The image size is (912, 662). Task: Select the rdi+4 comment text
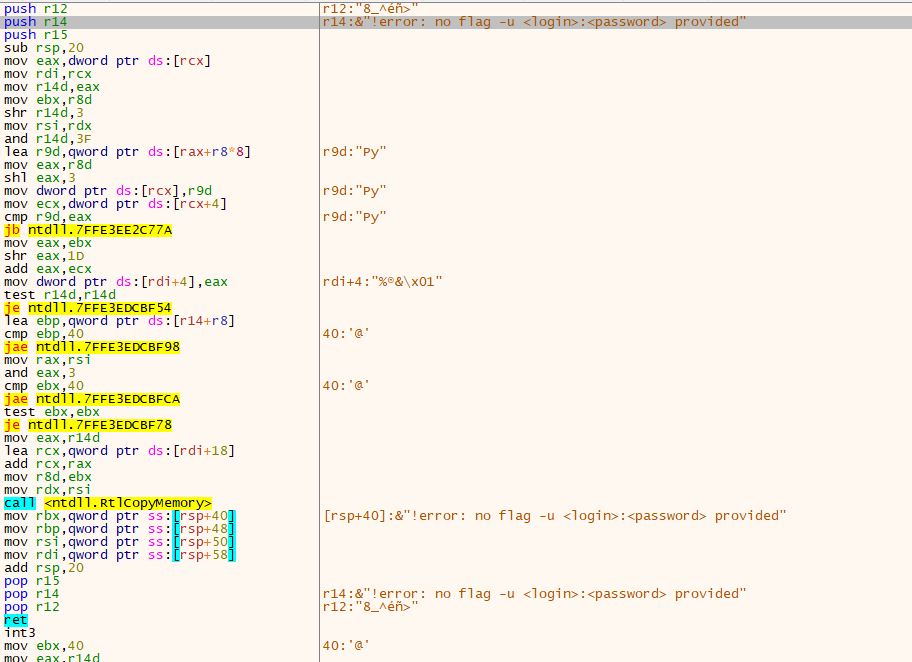tap(382, 282)
